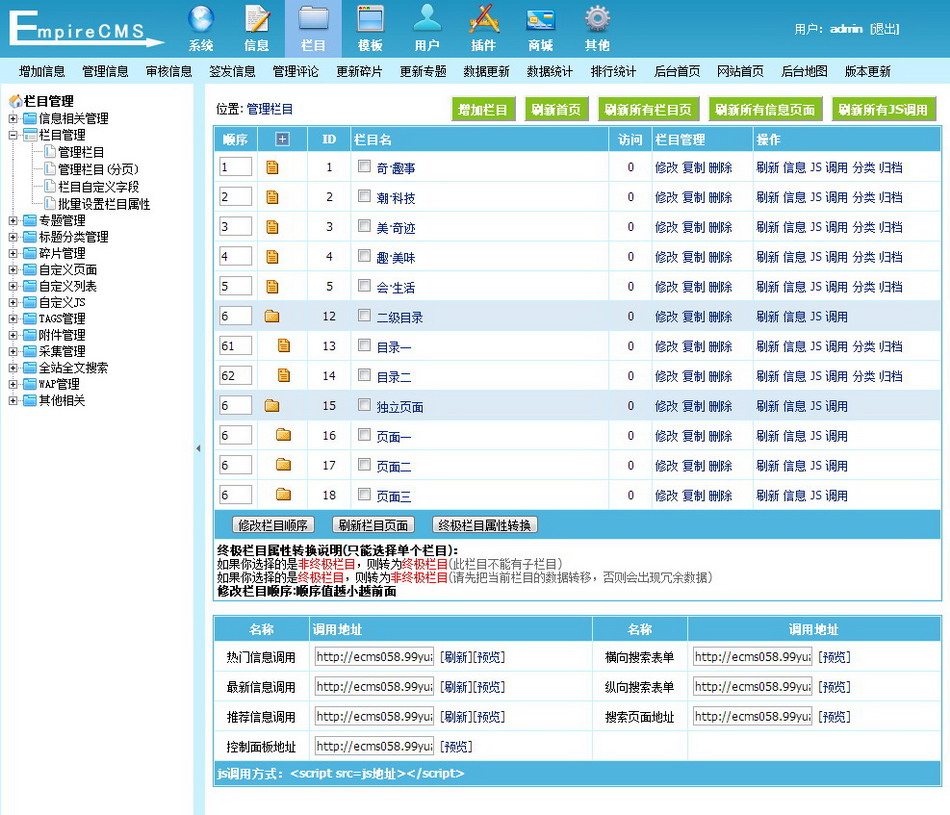Click the page icon for row 奇·趣事
This screenshot has width=950, height=815.
273,167
